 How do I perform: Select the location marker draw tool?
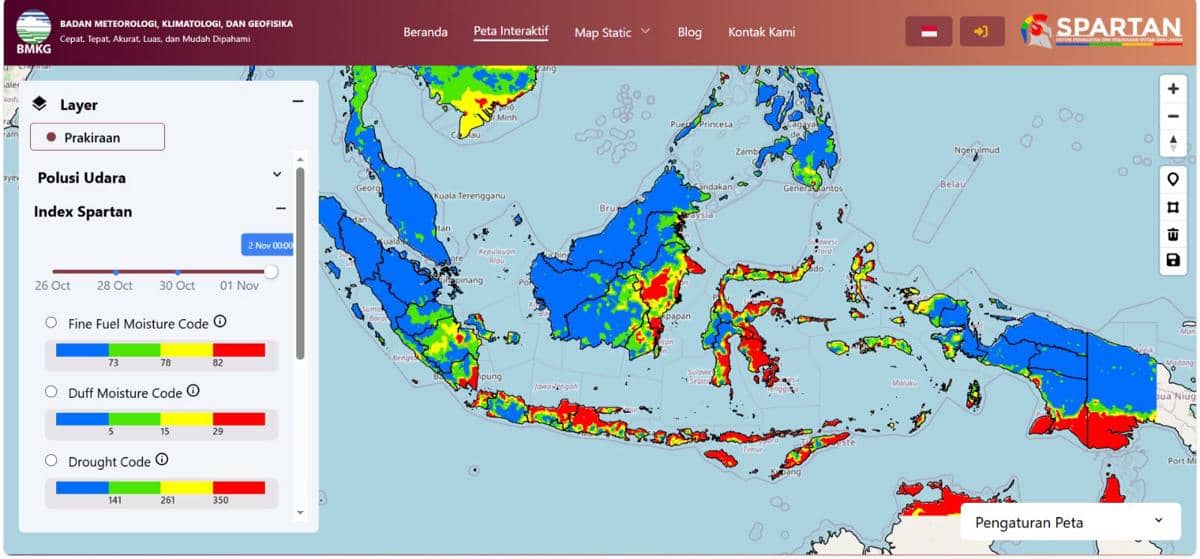point(1173,180)
